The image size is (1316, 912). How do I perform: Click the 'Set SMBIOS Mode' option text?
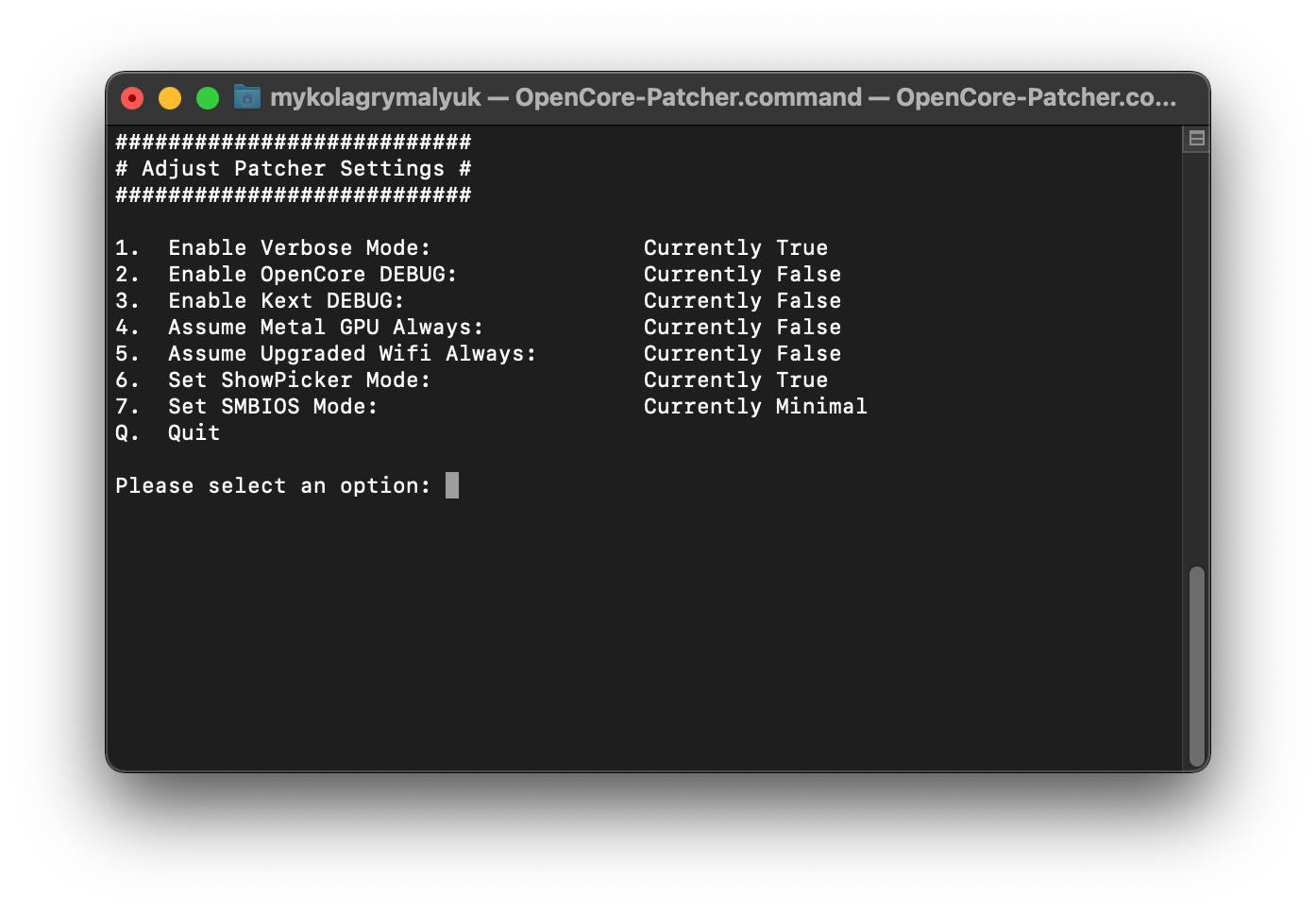(272, 407)
